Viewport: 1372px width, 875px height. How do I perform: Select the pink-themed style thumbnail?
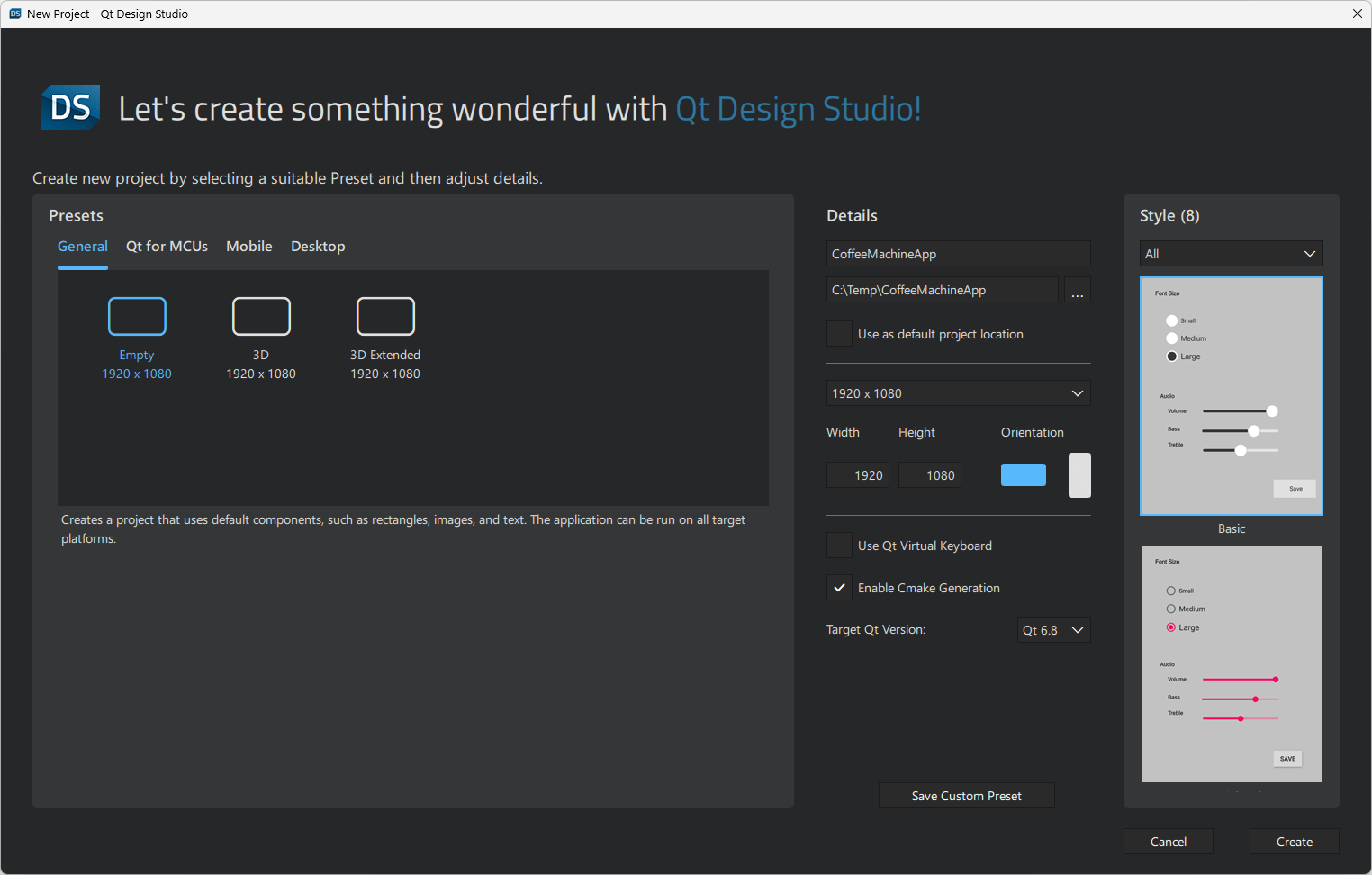point(1231,663)
